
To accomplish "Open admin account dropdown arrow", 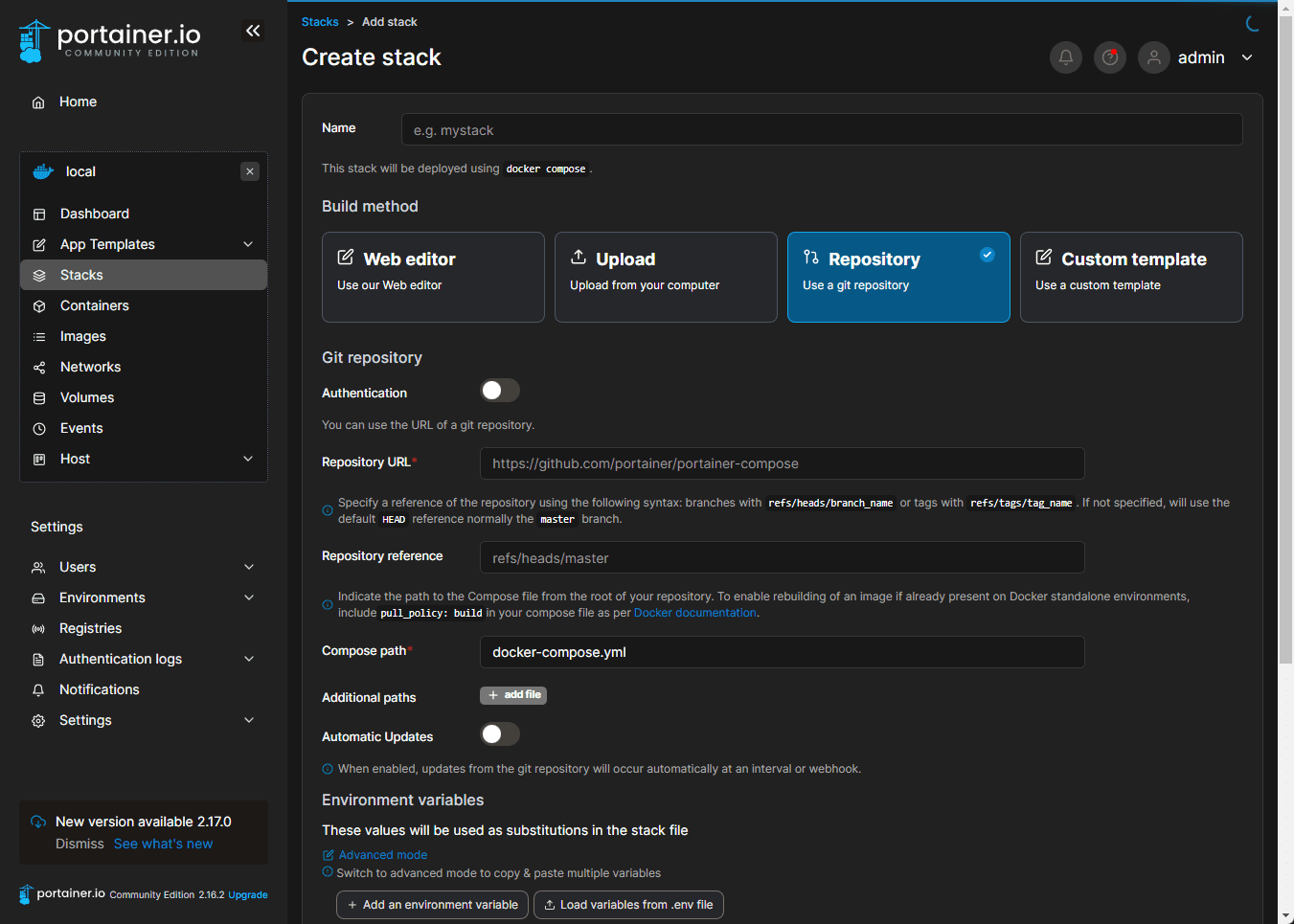I will pos(1247,57).
